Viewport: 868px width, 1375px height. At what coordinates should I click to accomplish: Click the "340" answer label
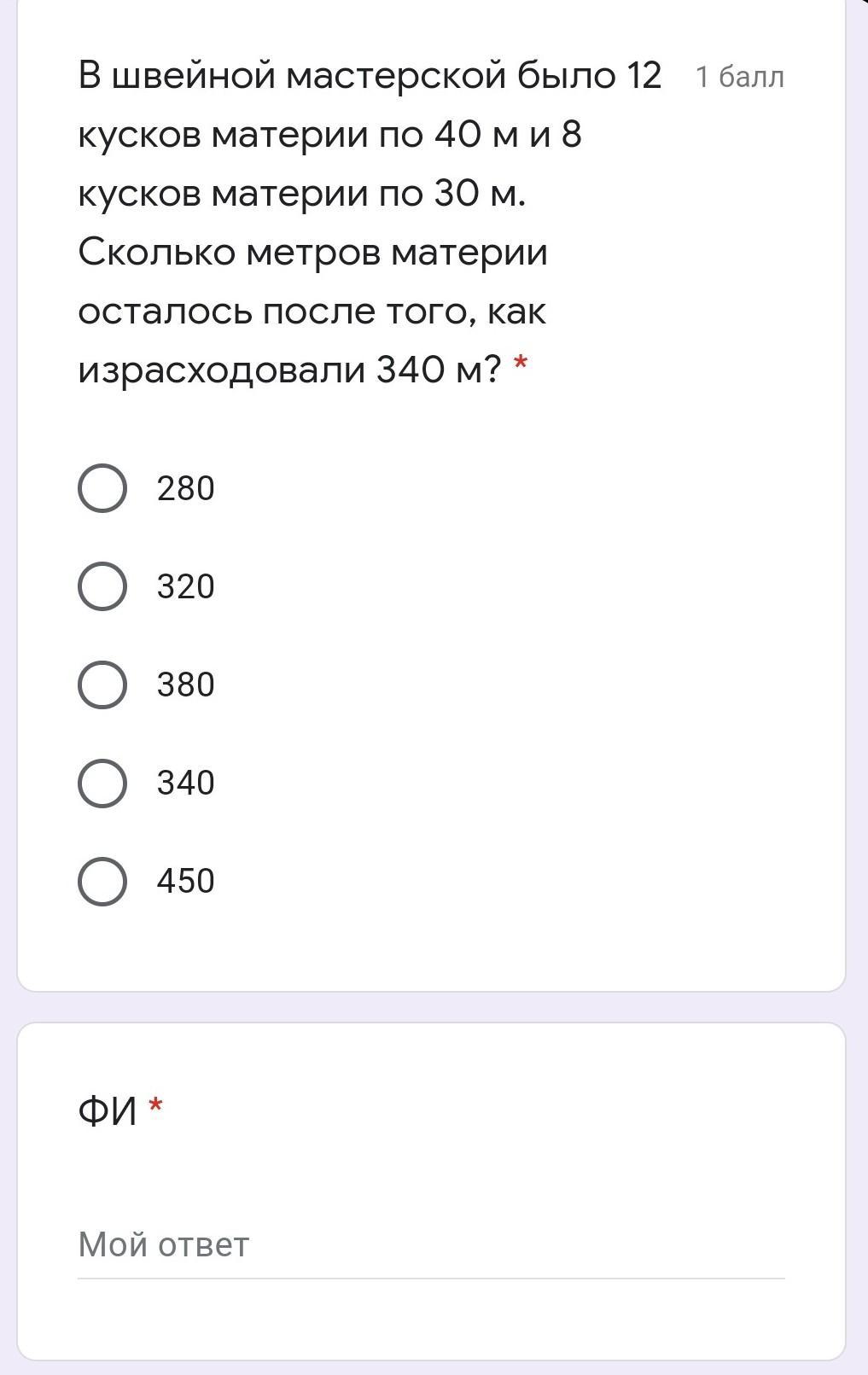click(185, 783)
